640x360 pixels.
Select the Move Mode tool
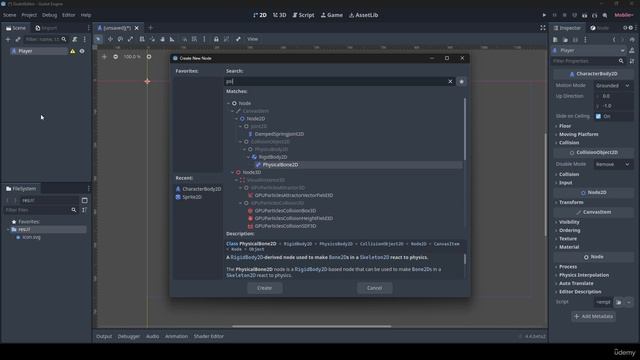tap(110, 39)
